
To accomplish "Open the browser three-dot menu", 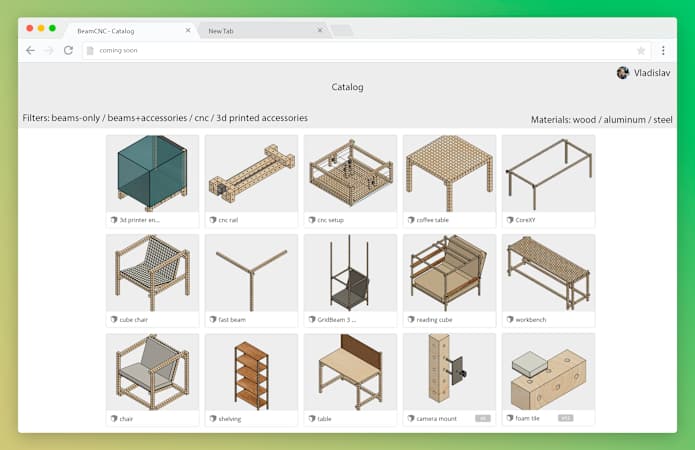I will tap(663, 50).
